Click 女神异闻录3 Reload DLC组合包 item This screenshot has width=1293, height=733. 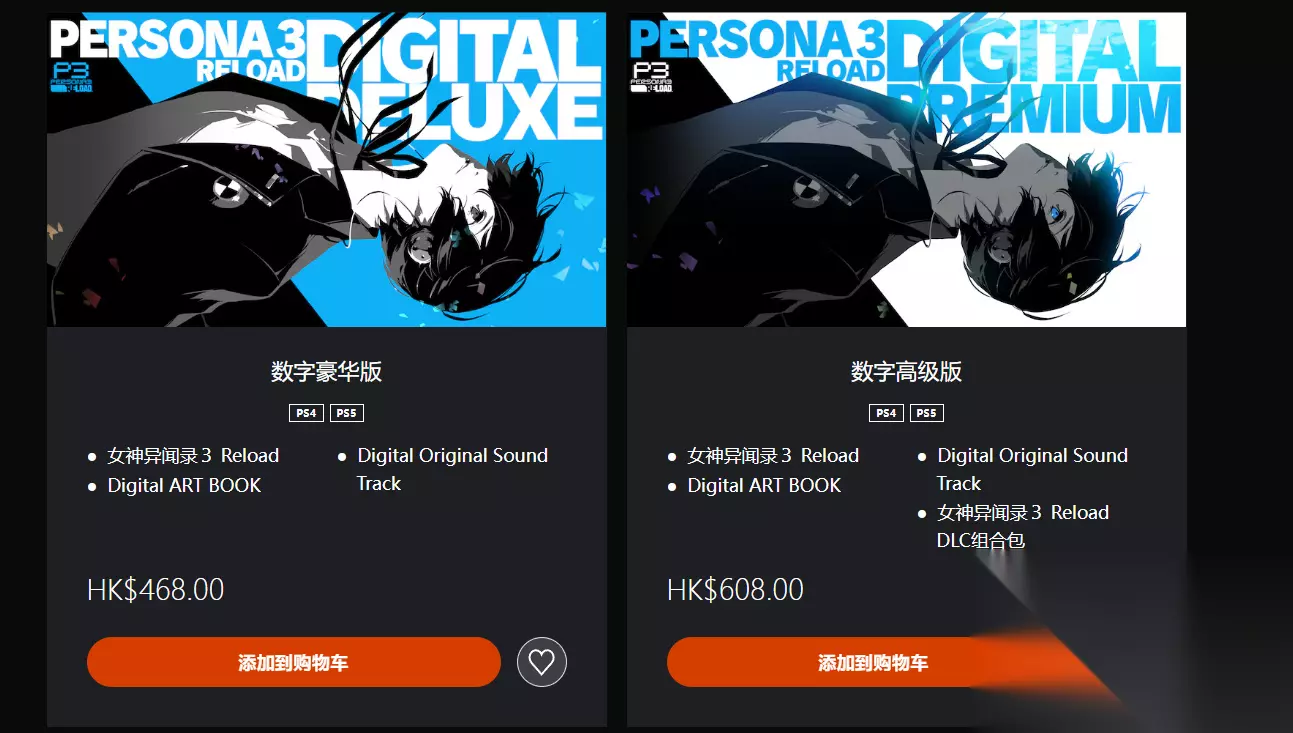point(1023,526)
